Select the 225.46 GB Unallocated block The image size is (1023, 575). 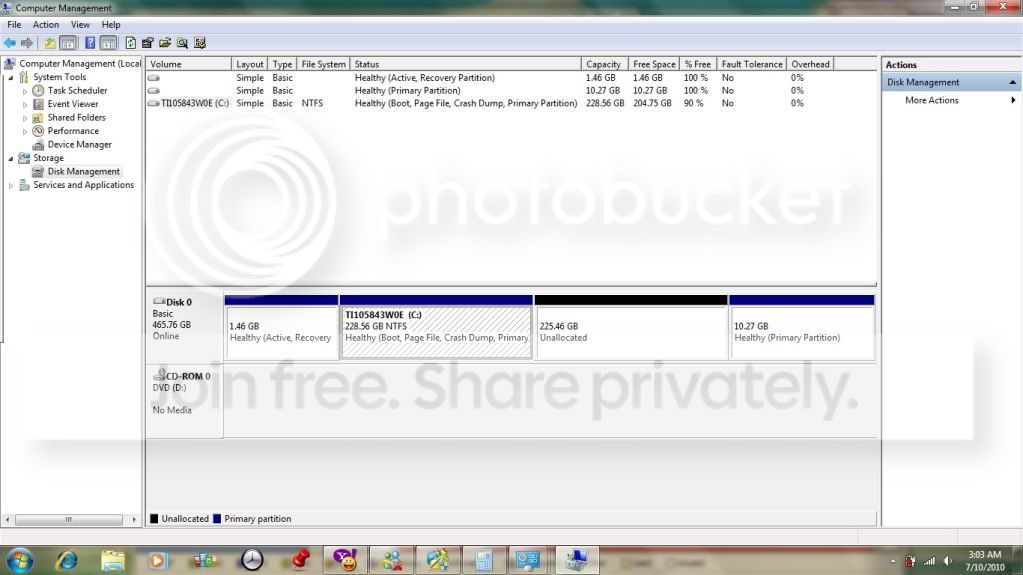(630, 327)
